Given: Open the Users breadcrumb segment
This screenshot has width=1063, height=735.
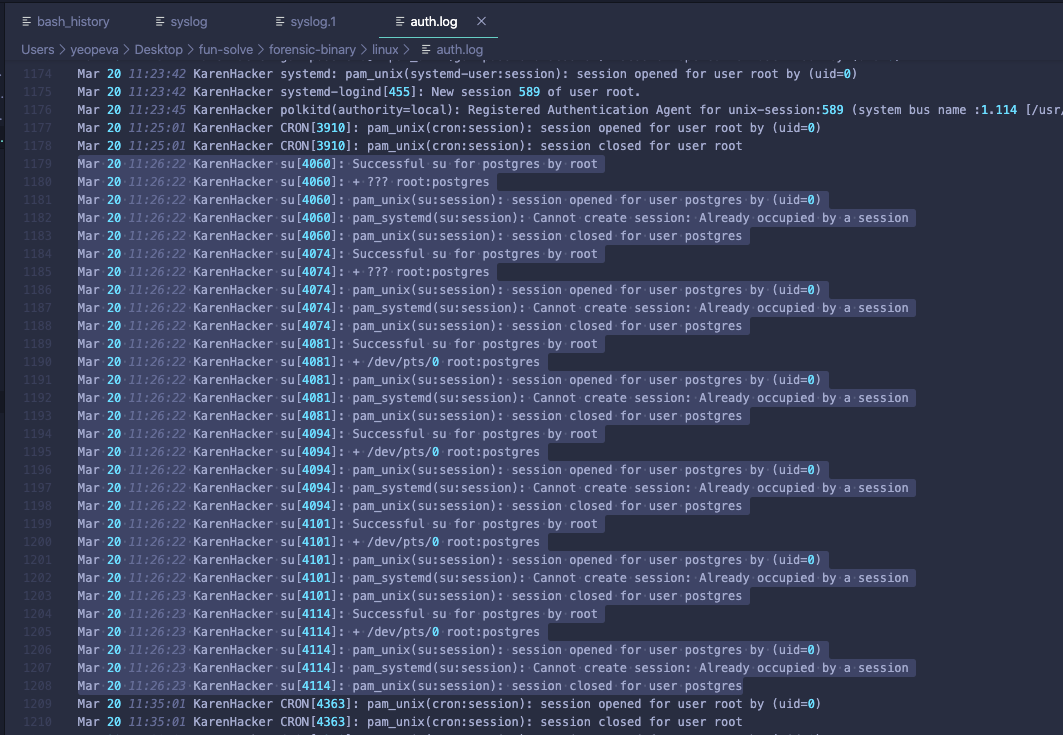Looking at the screenshot, I should point(37,49).
